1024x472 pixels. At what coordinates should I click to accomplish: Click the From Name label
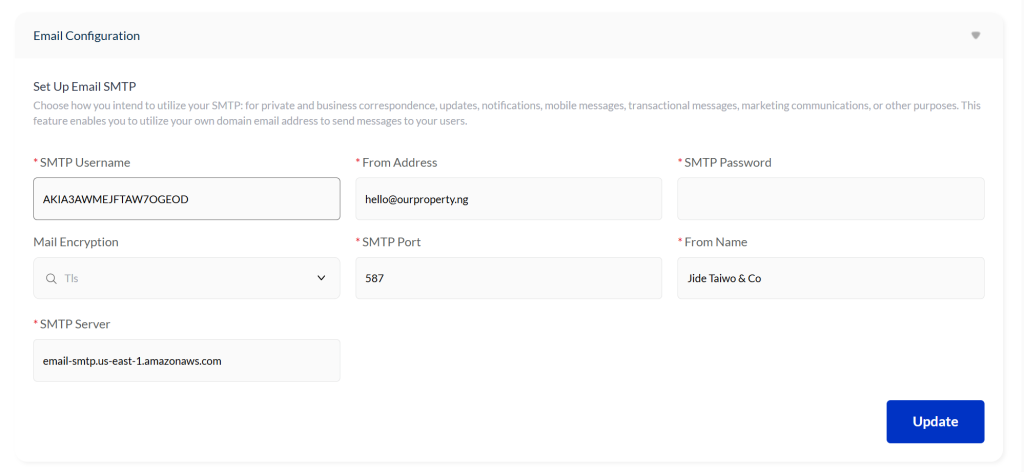[715, 242]
